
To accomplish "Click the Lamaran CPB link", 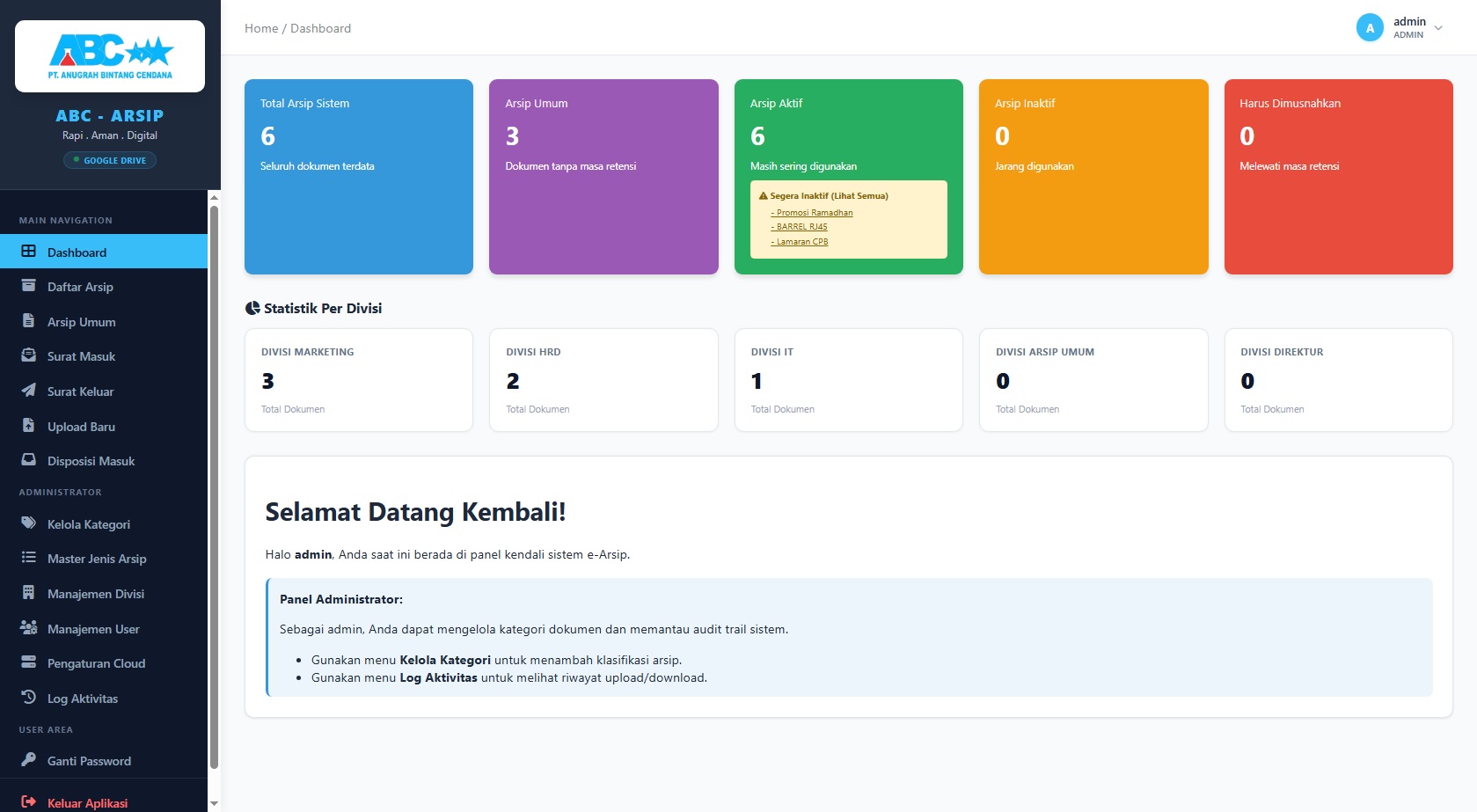I will pyautogui.click(x=800, y=242).
